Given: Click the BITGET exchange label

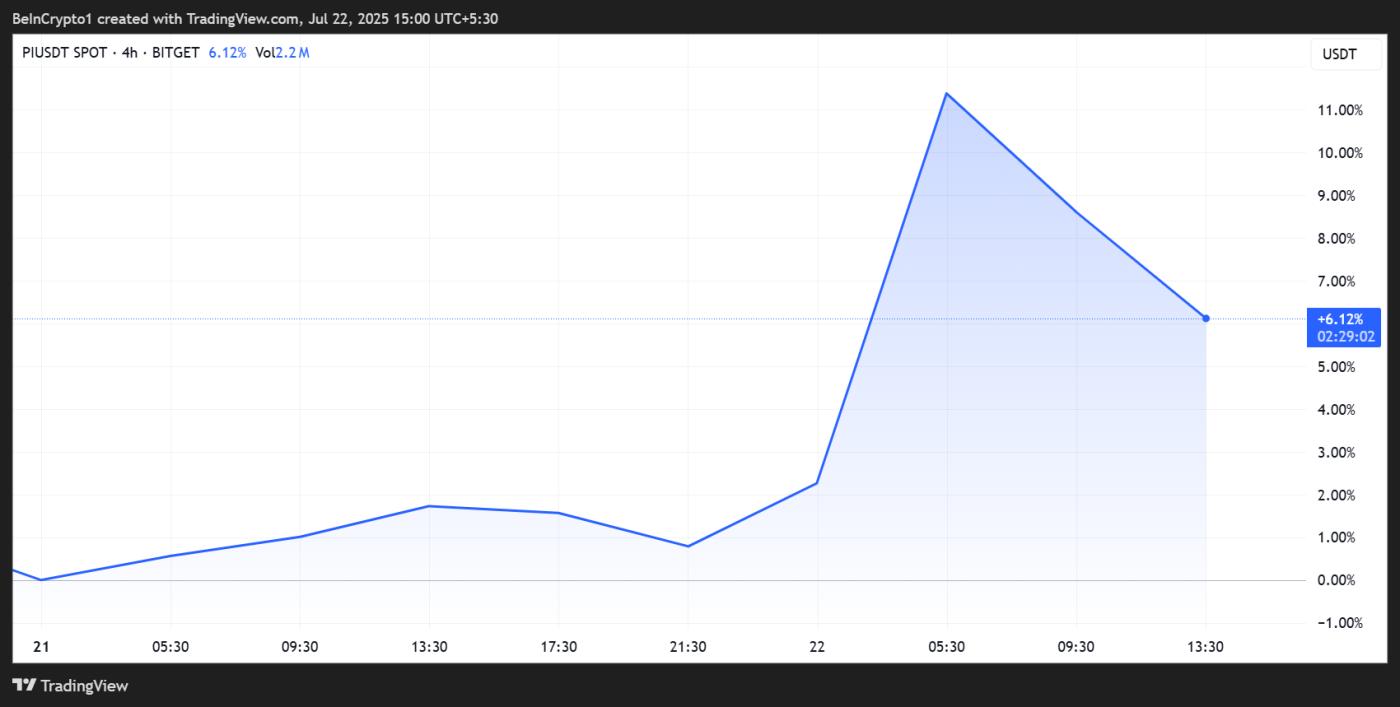Looking at the screenshot, I should 176,53.
